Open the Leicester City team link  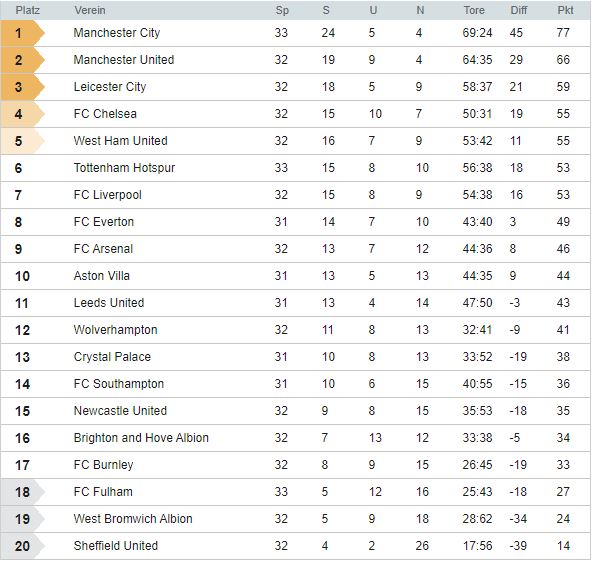[x=110, y=87]
